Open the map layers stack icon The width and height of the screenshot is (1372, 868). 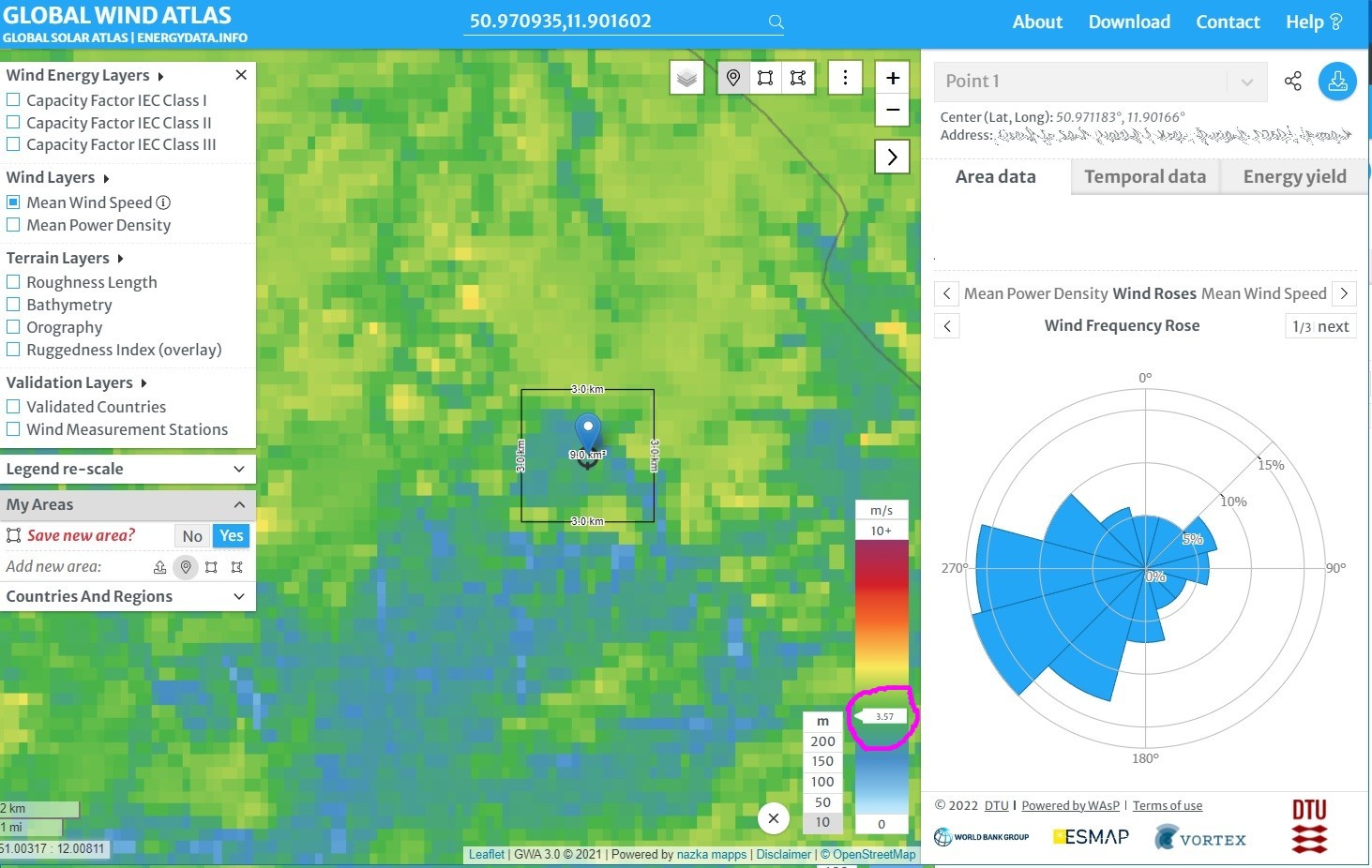pyautogui.click(x=686, y=78)
